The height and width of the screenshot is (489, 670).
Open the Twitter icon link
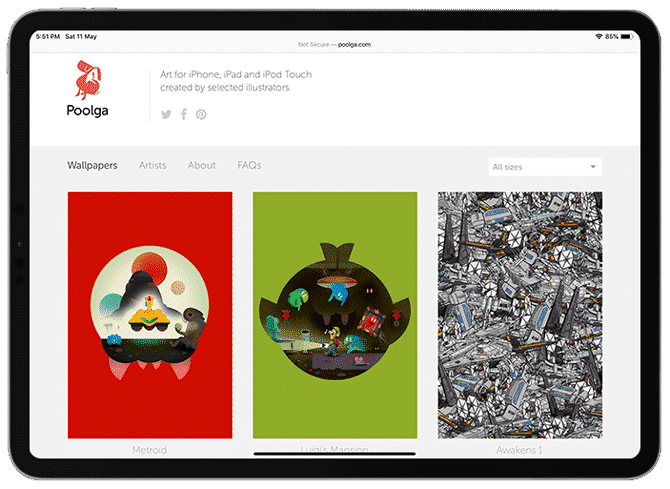[x=166, y=114]
